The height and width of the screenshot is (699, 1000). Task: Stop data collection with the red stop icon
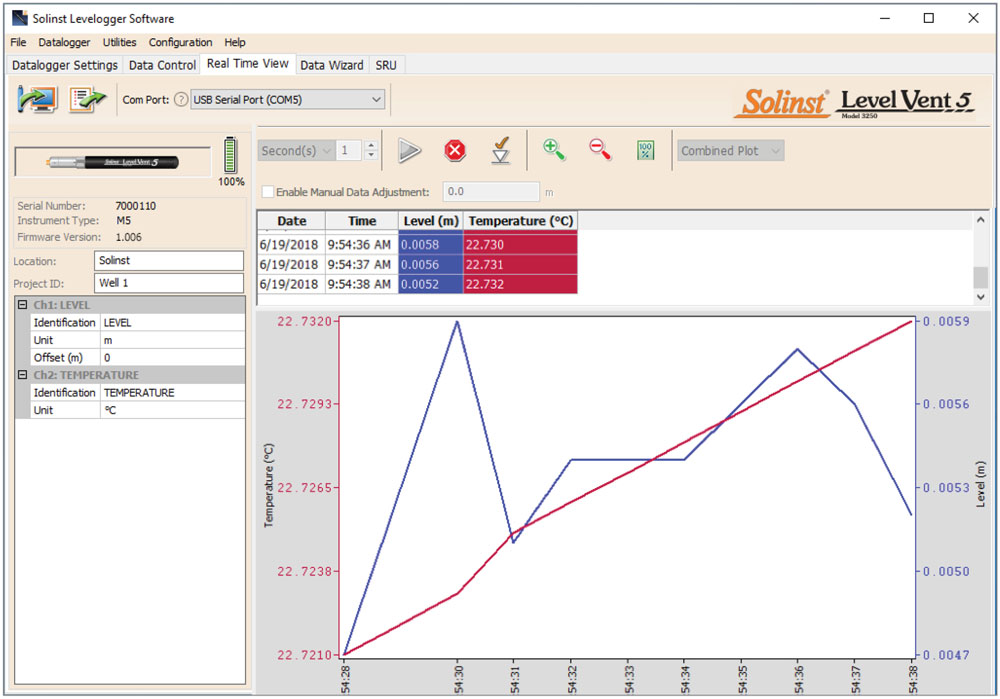tap(455, 150)
